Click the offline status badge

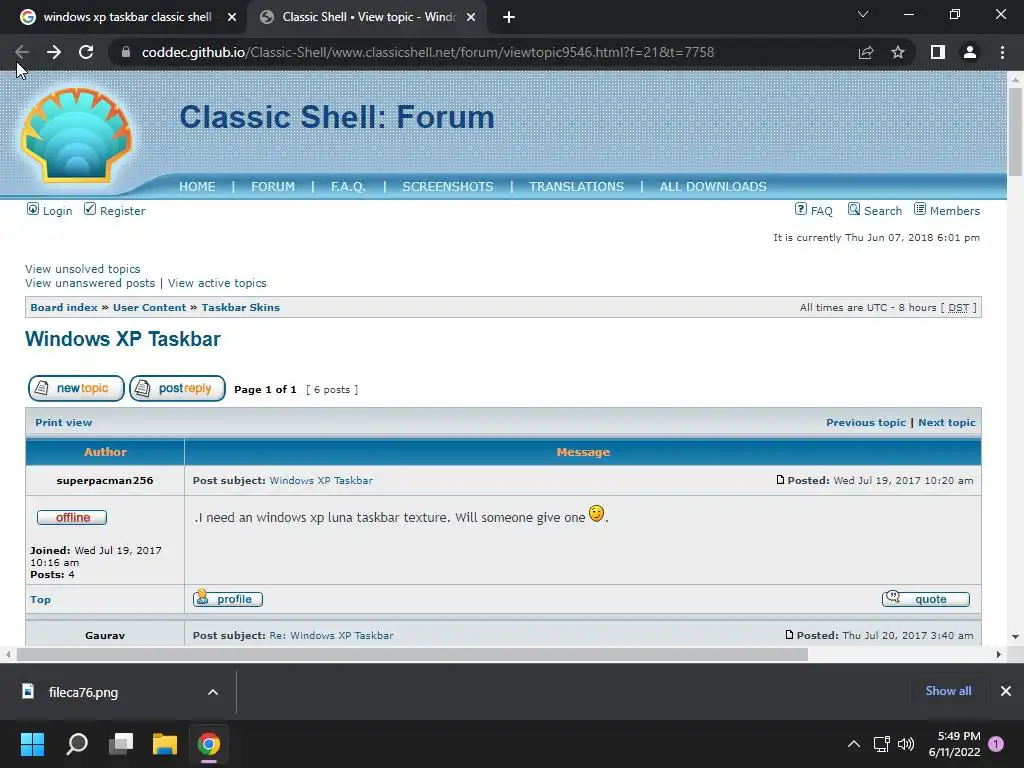click(x=72, y=518)
